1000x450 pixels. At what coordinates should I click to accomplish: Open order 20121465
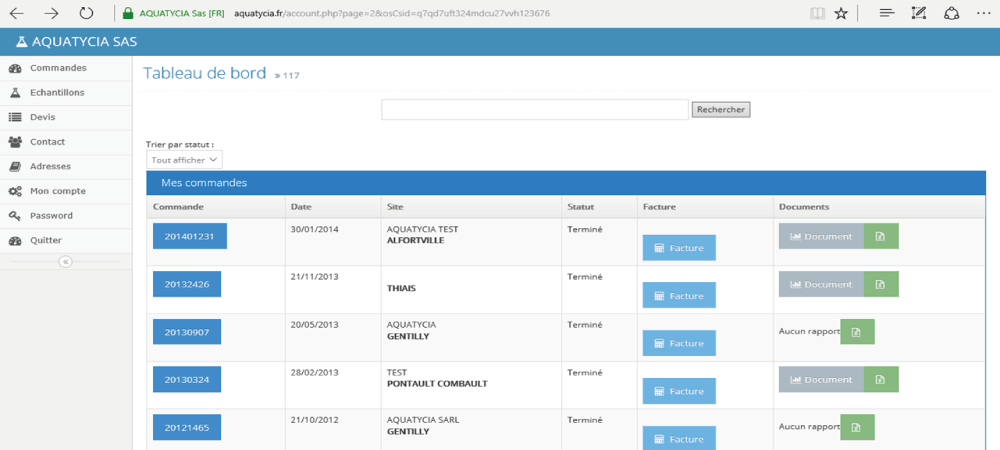click(x=187, y=428)
